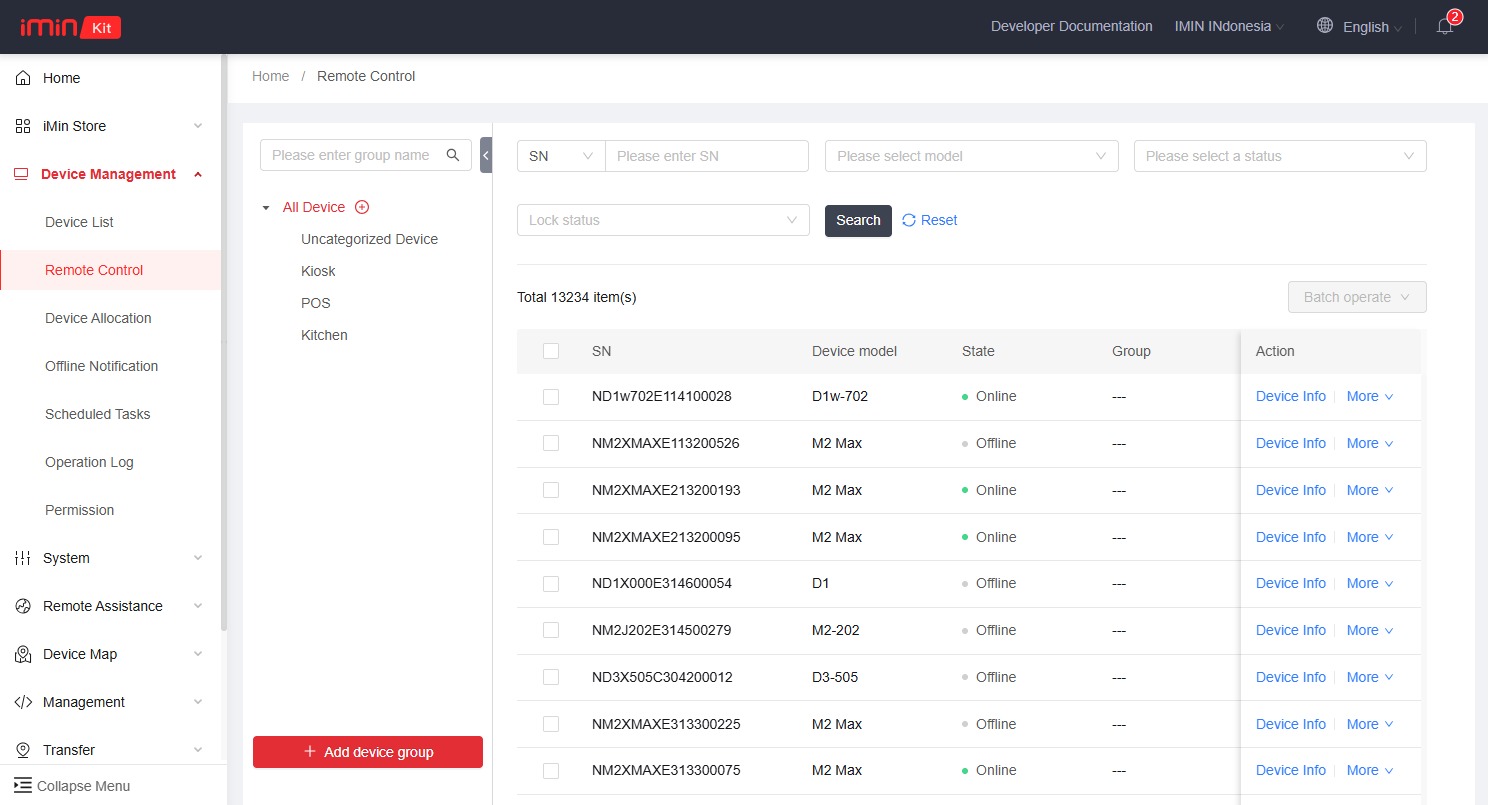Screen dimensions: 1488x805
Task: Expand More options for NM2XMAXE113200526
Action: (x=1369, y=443)
